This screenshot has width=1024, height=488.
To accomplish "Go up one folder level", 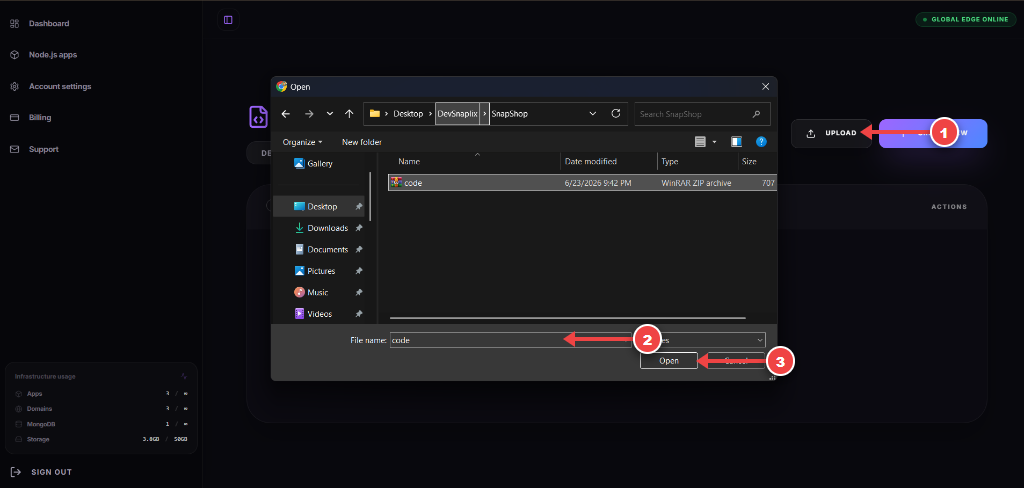I will pyautogui.click(x=349, y=114).
